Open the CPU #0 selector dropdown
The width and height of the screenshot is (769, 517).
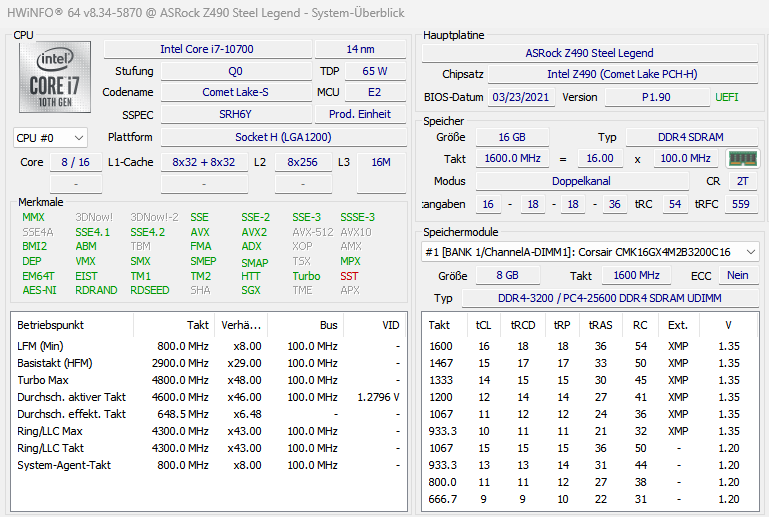coord(50,138)
